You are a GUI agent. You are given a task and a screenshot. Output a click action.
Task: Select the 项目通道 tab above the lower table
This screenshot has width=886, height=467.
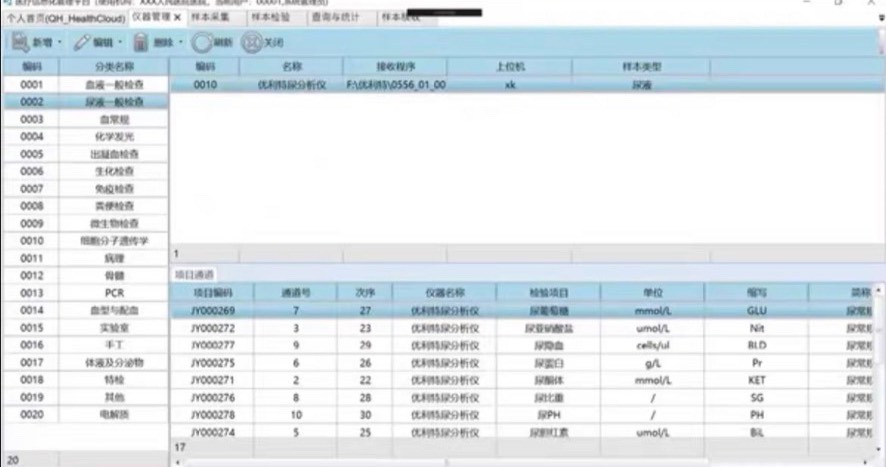point(194,275)
